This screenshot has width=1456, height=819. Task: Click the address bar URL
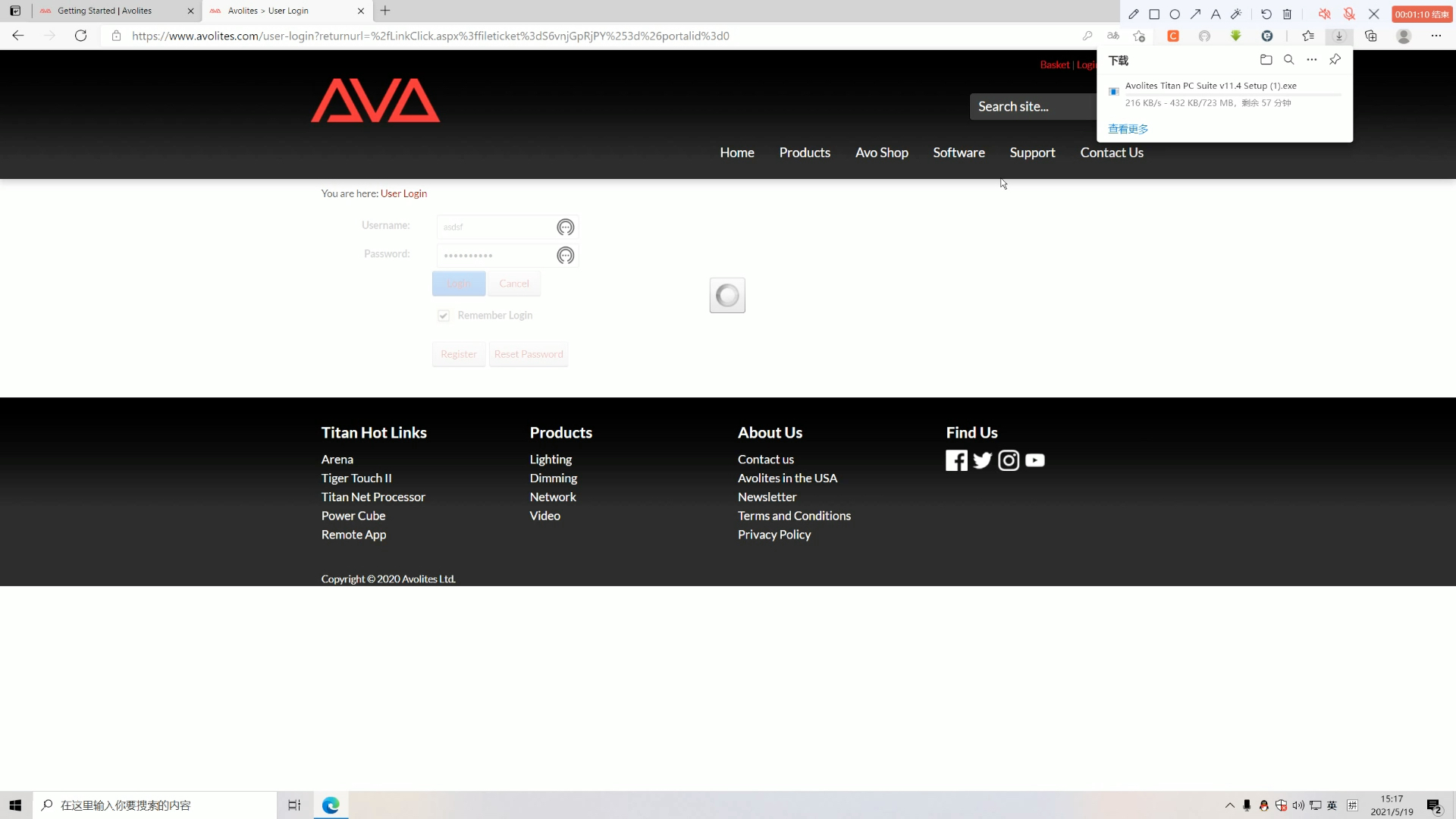[430, 36]
